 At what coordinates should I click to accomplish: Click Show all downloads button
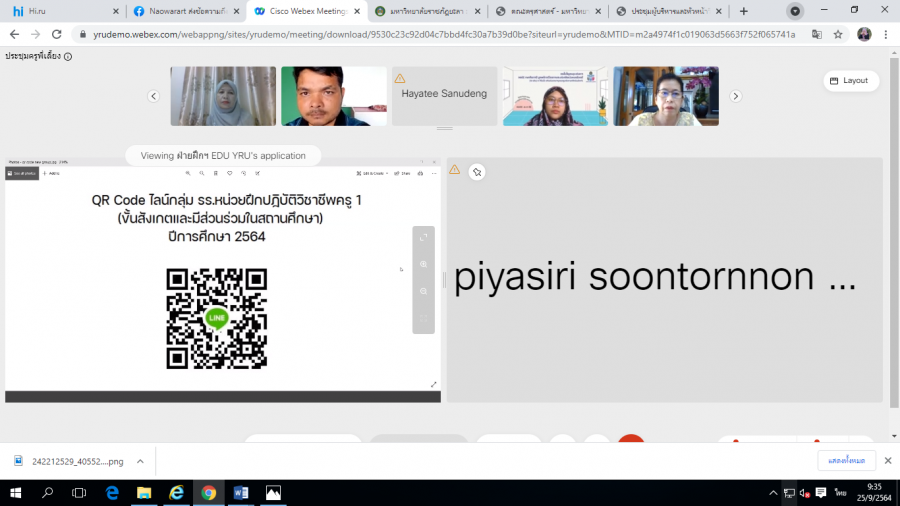click(846, 460)
